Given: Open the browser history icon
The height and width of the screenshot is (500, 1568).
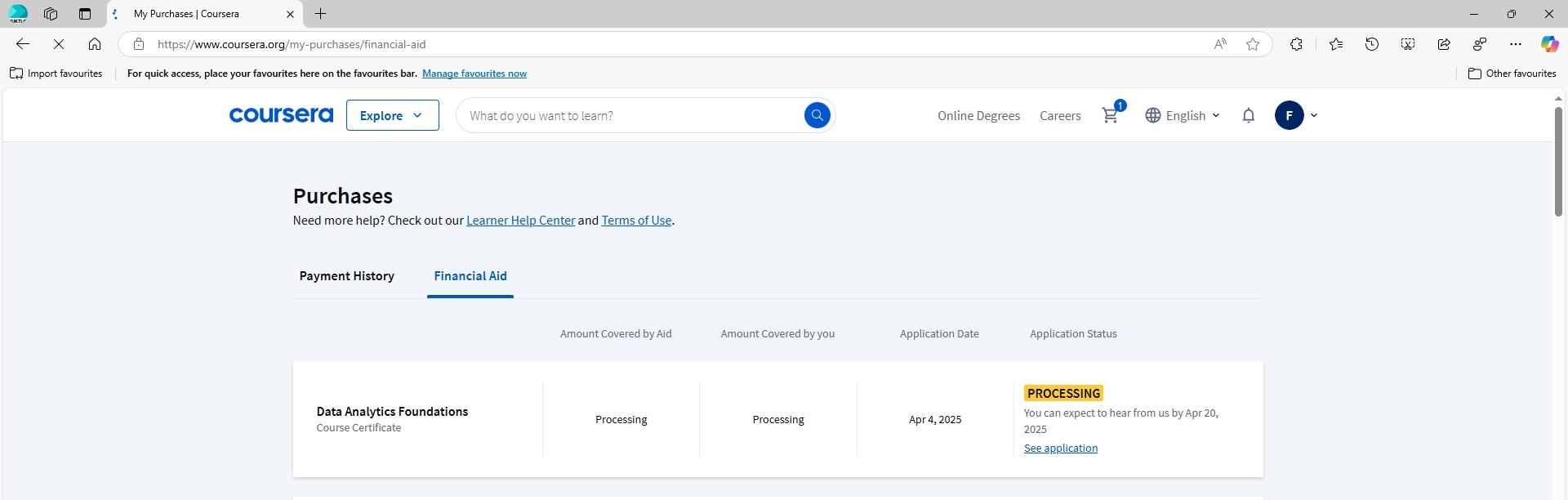Looking at the screenshot, I should click(x=1372, y=44).
